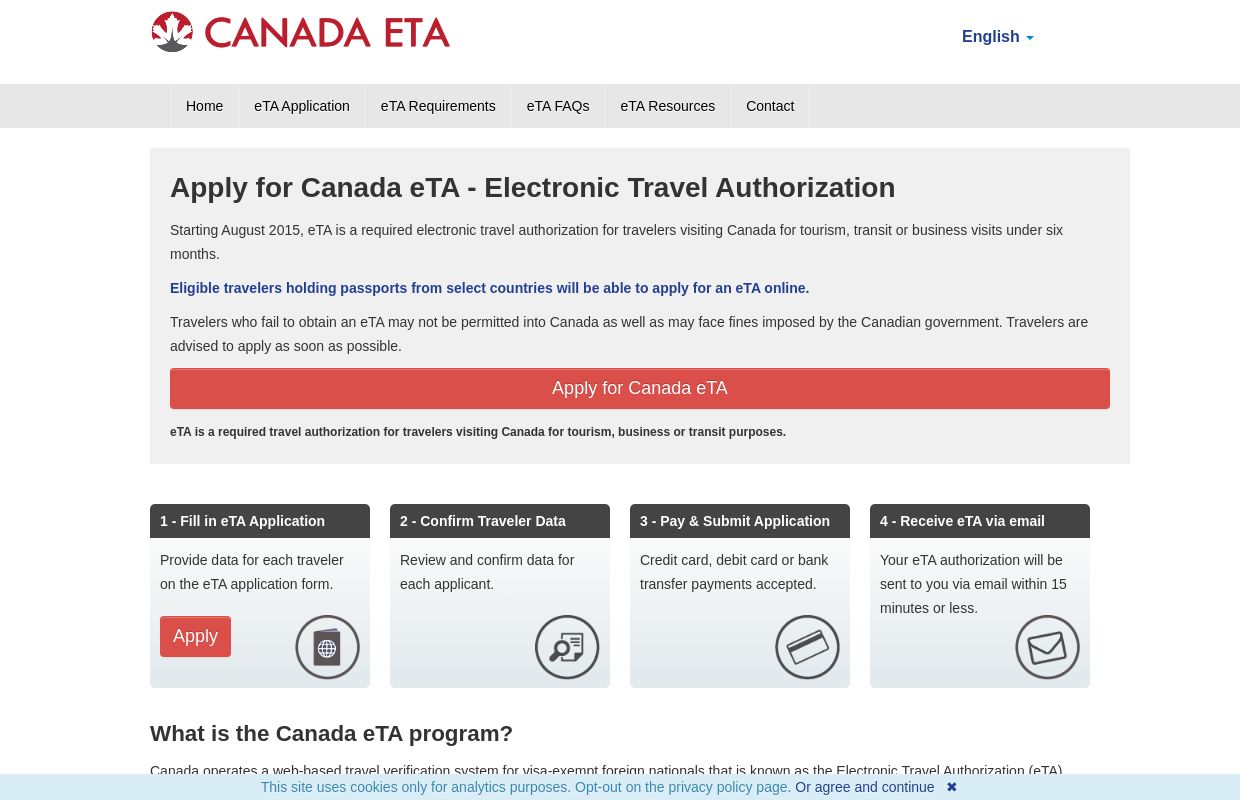Image resolution: width=1240 pixels, height=800 pixels.
Task: Click the 3 - Pay & Submit Application header
Action: click(735, 521)
